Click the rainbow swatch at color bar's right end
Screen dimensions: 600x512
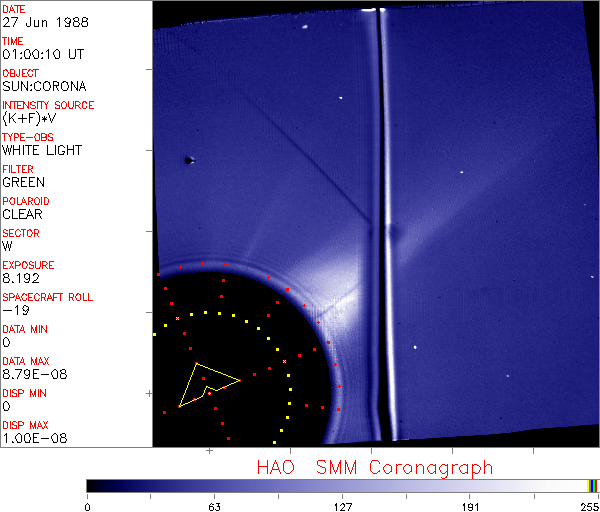[x=592, y=485]
